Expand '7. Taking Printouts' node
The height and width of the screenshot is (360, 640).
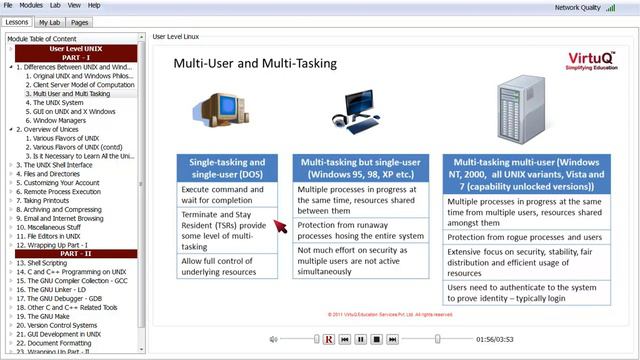tap(11, 201)
